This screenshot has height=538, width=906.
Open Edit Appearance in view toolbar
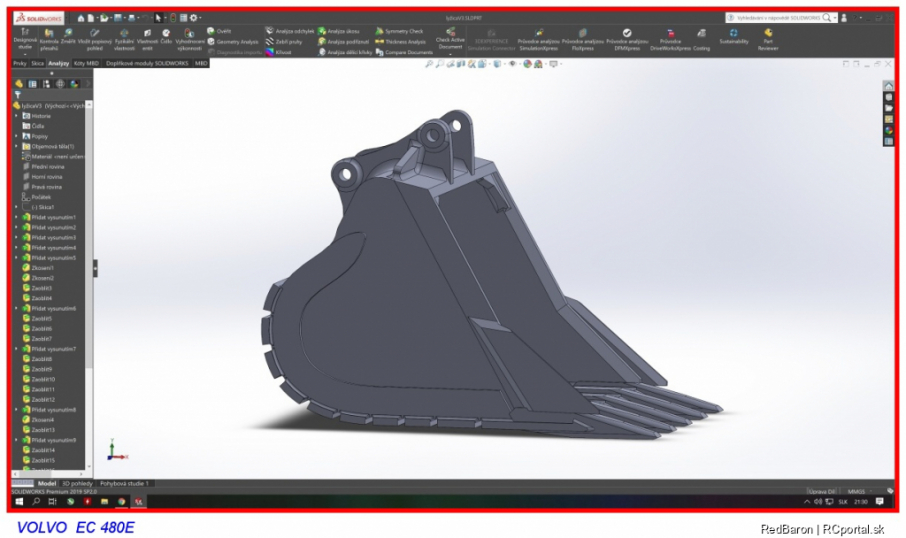[x=527, y=64]
